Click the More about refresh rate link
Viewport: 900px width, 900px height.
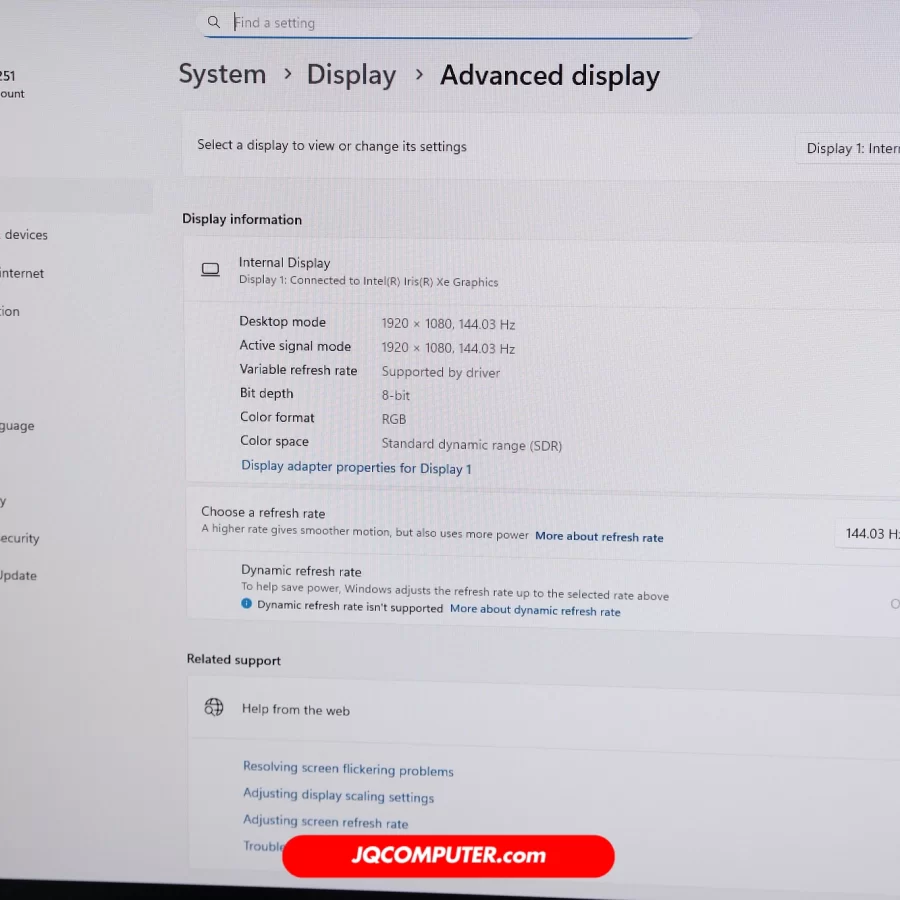pyautogui.click(x=599, y=537)
